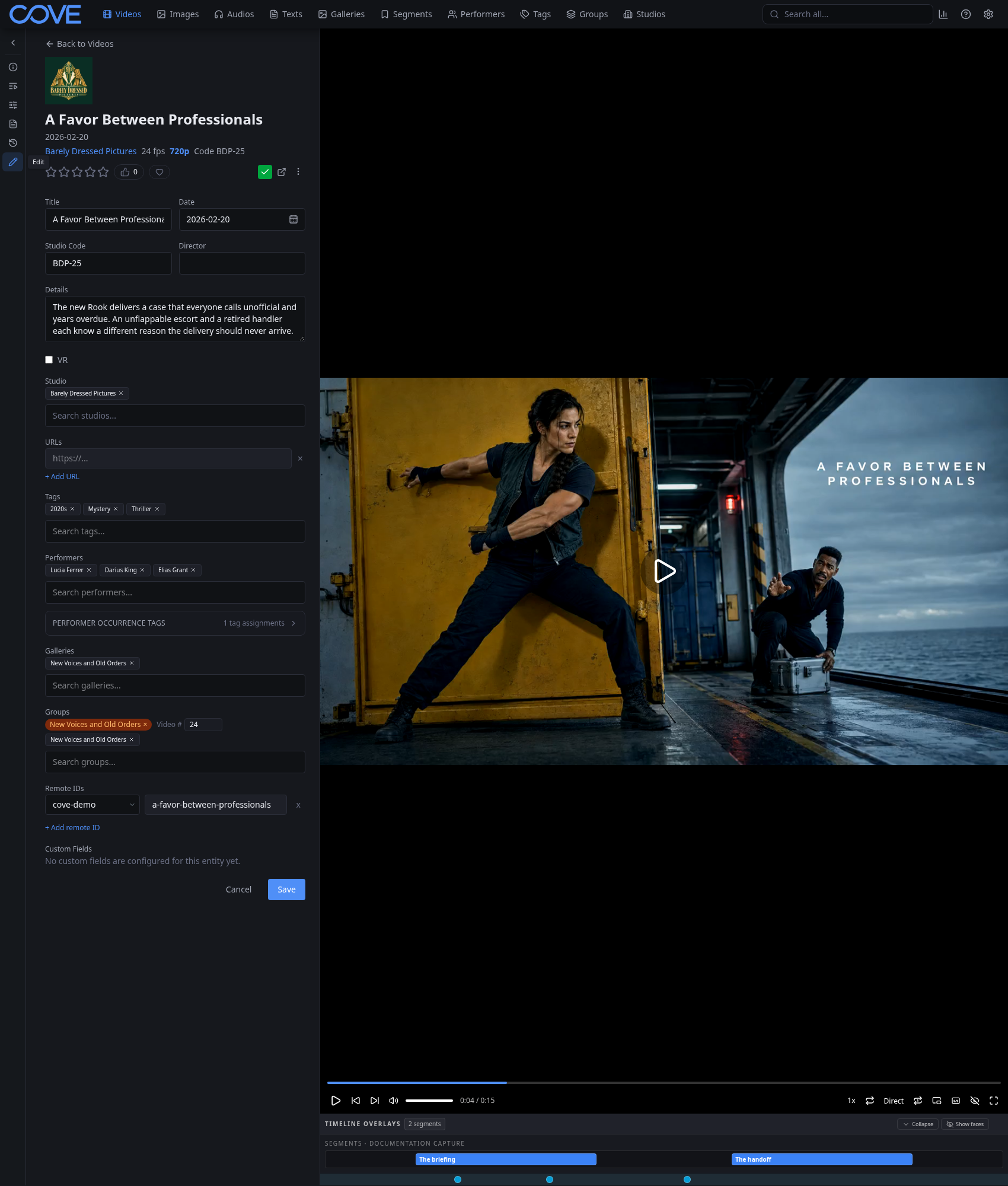Image resolution: width=1008 pixels, height=1186 pixels.
Task: Save the video edits
Action: coord(286,889)
